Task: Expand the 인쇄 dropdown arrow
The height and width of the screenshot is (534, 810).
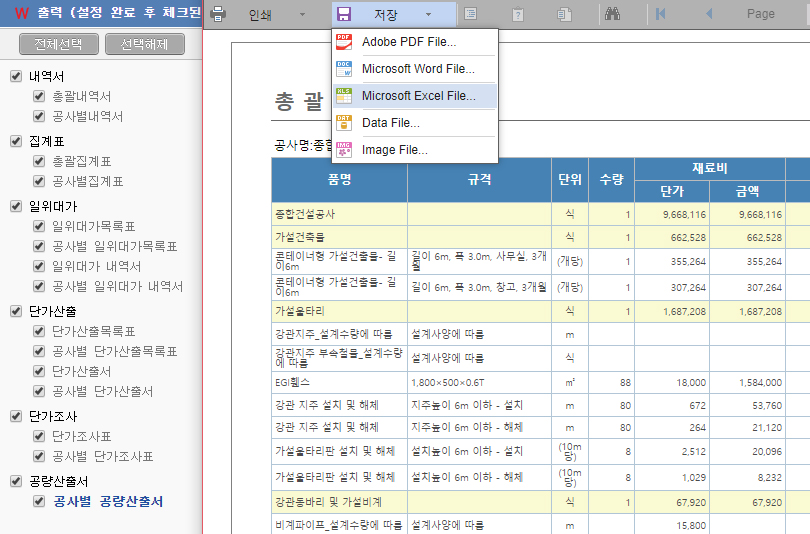Action: pyautogui.click(x=303, y=14)
